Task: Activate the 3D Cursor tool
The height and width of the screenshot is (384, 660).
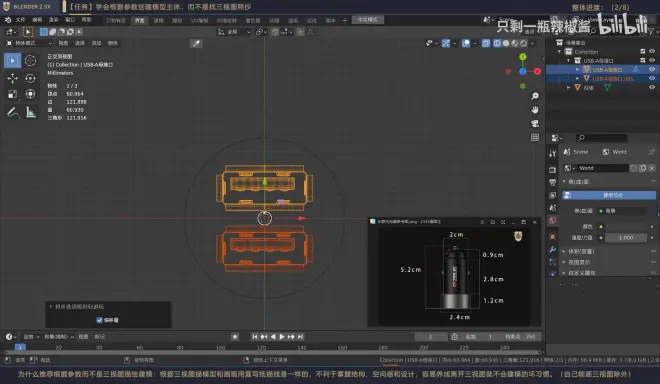Action: click(x=30, y=61)
